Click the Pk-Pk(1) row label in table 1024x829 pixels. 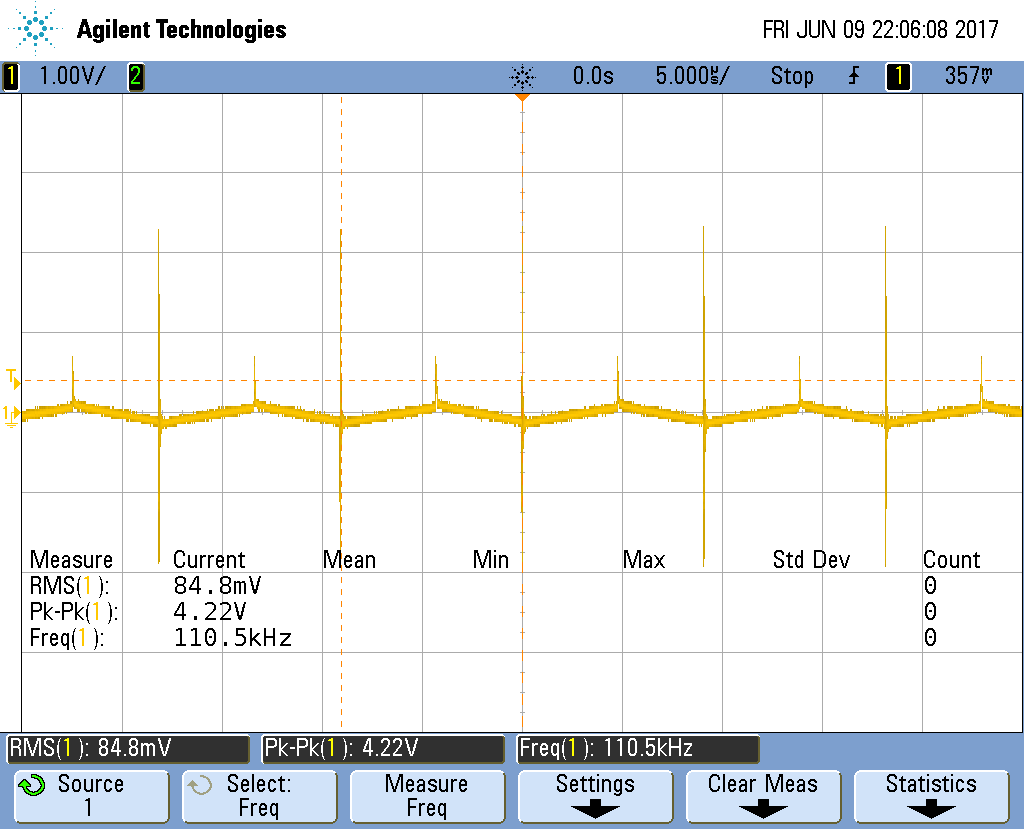pyautogui.click(x=74, y=612)
